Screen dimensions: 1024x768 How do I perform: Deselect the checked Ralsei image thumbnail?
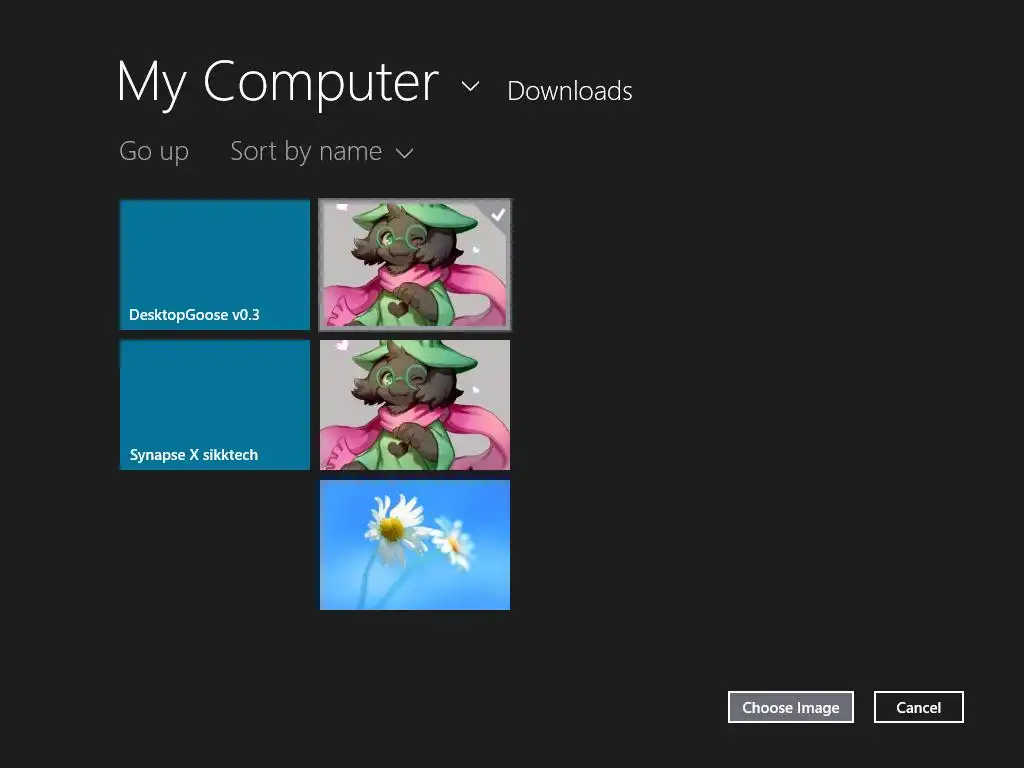click(x=415, y=264)
